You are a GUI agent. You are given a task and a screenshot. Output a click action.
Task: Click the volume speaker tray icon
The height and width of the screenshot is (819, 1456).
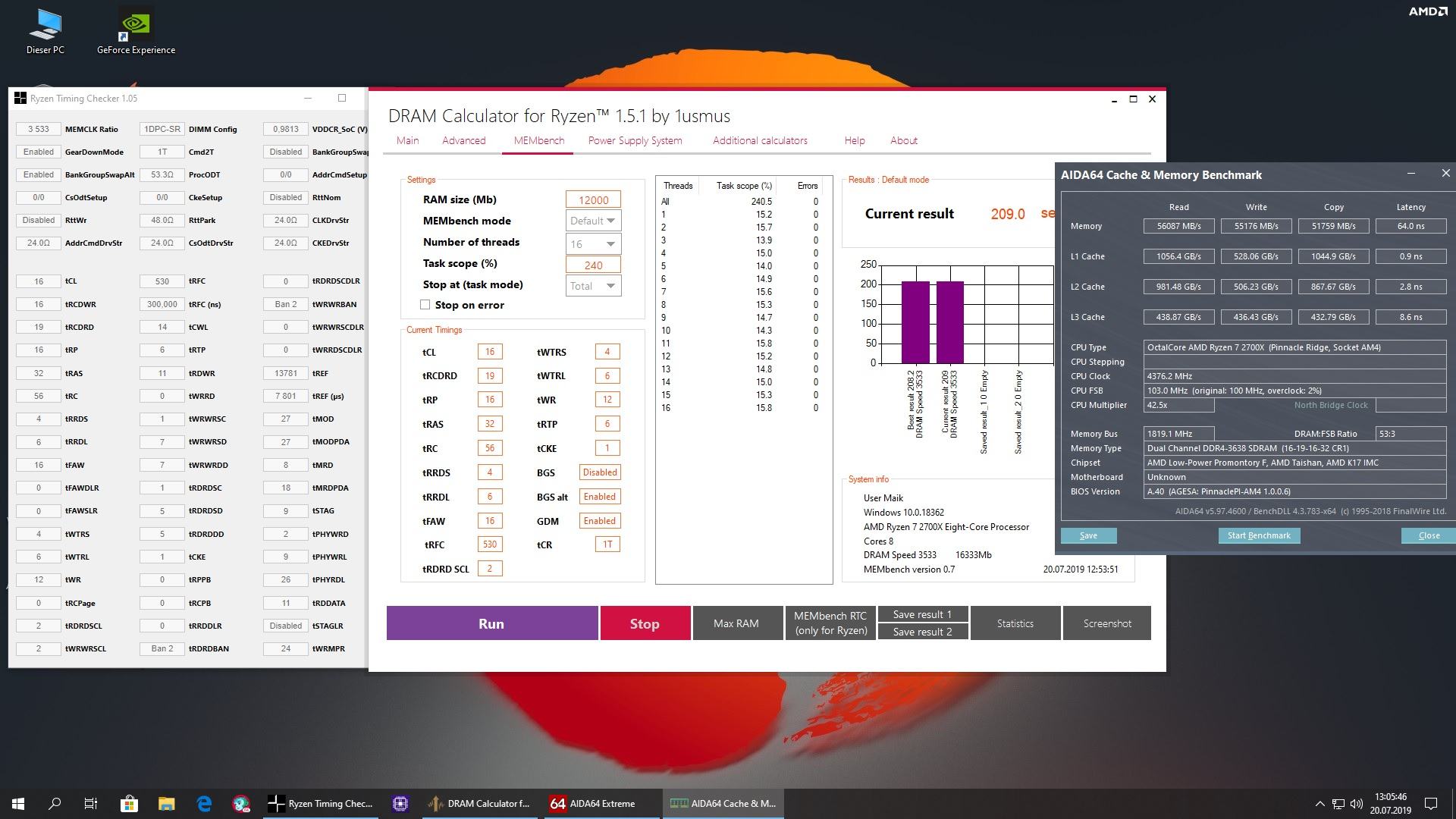point(1357,803)
